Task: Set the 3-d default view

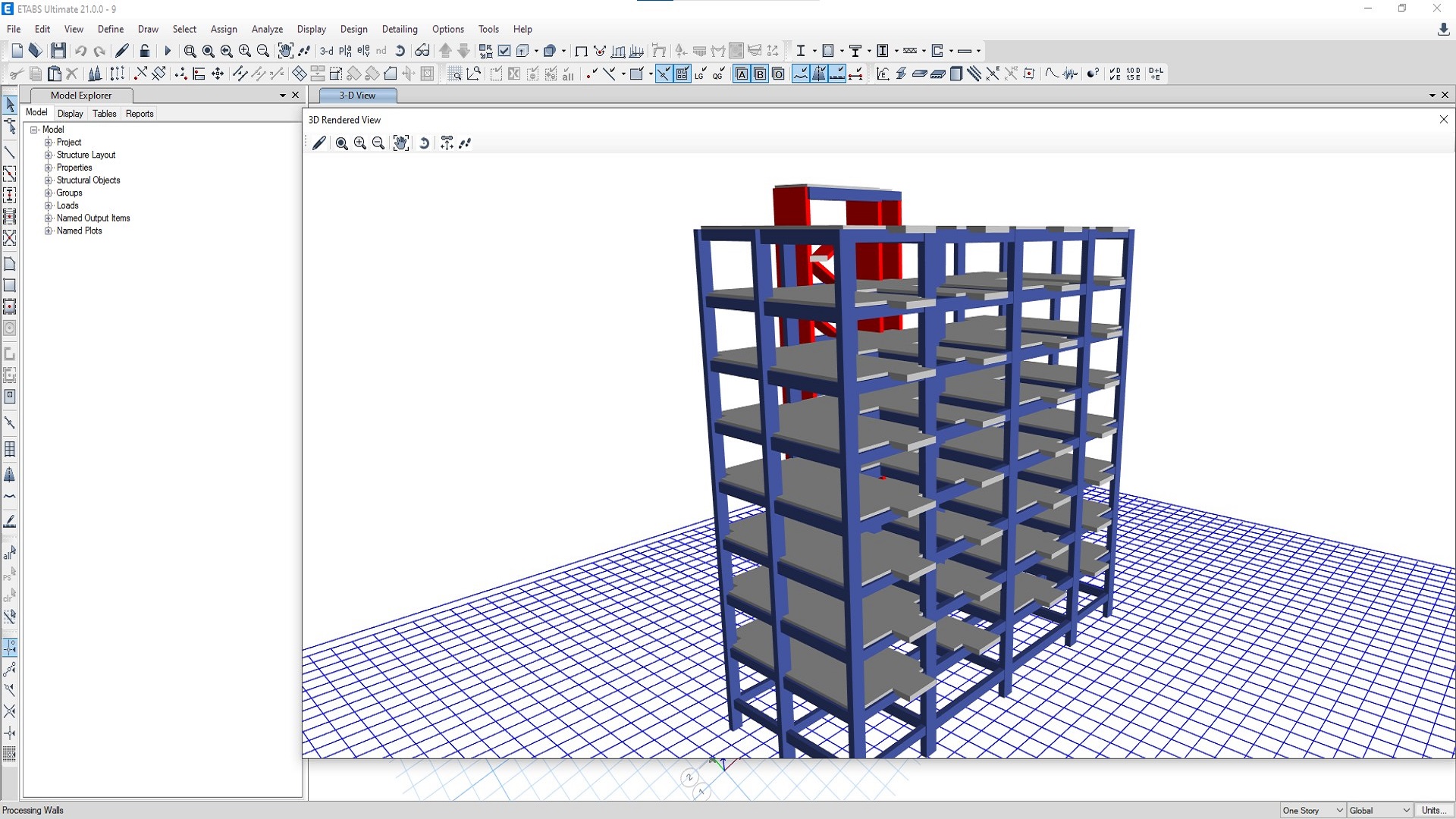Action: pos(326,51)
